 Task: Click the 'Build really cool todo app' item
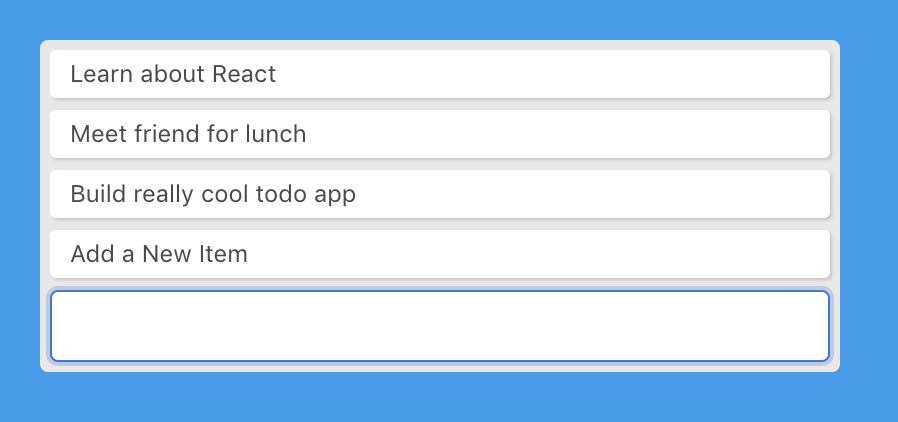coord(440,194)
